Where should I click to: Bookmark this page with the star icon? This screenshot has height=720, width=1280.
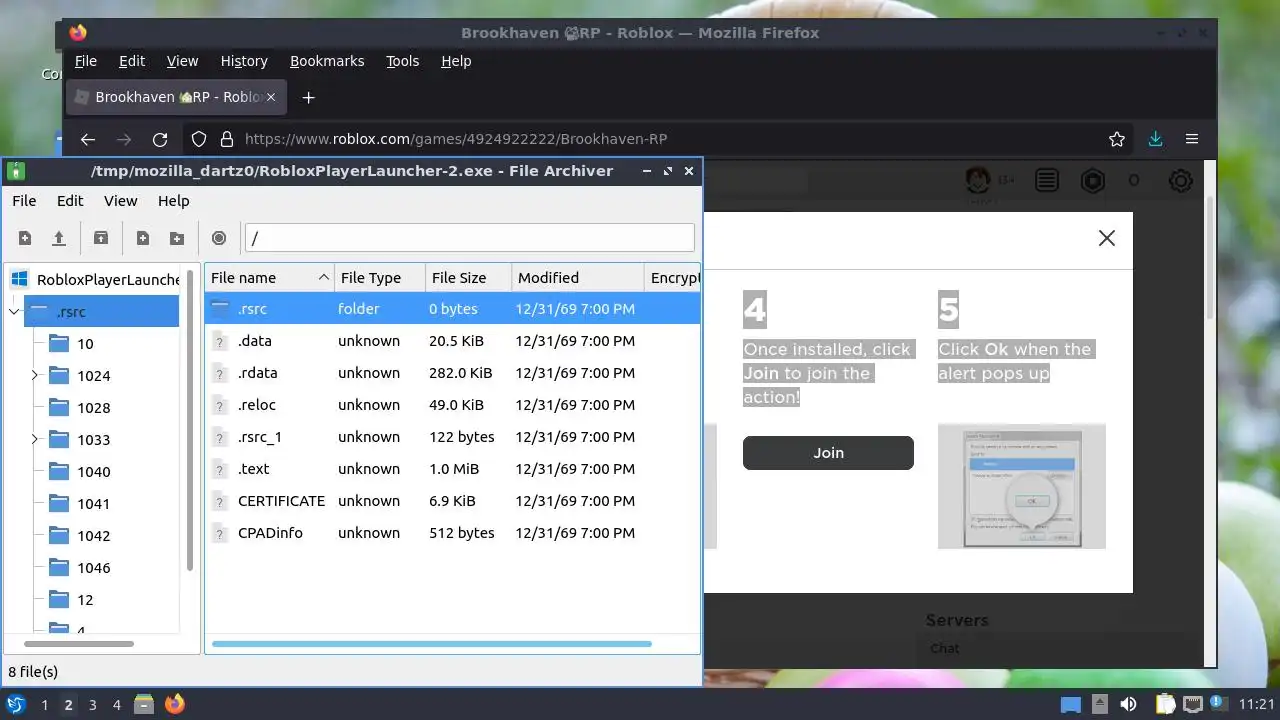[x=1117, y=139]
